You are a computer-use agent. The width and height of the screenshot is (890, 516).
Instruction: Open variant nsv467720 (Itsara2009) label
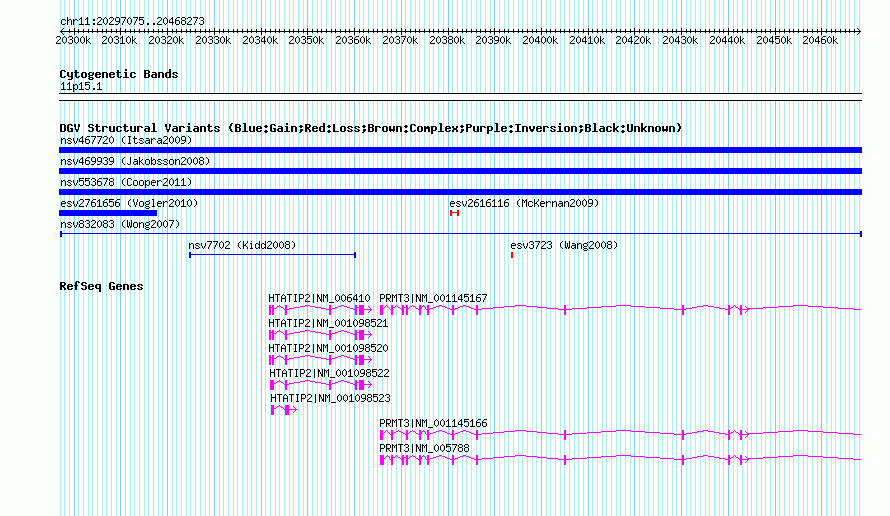pyautogui.click(x=126, y=140)
